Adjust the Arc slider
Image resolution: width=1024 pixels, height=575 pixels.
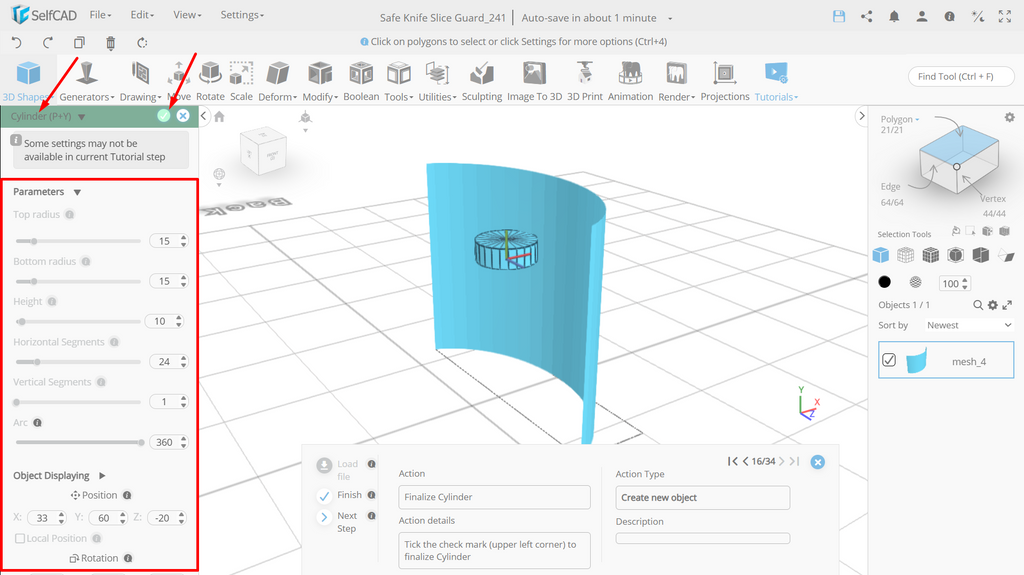coord(78,442)
